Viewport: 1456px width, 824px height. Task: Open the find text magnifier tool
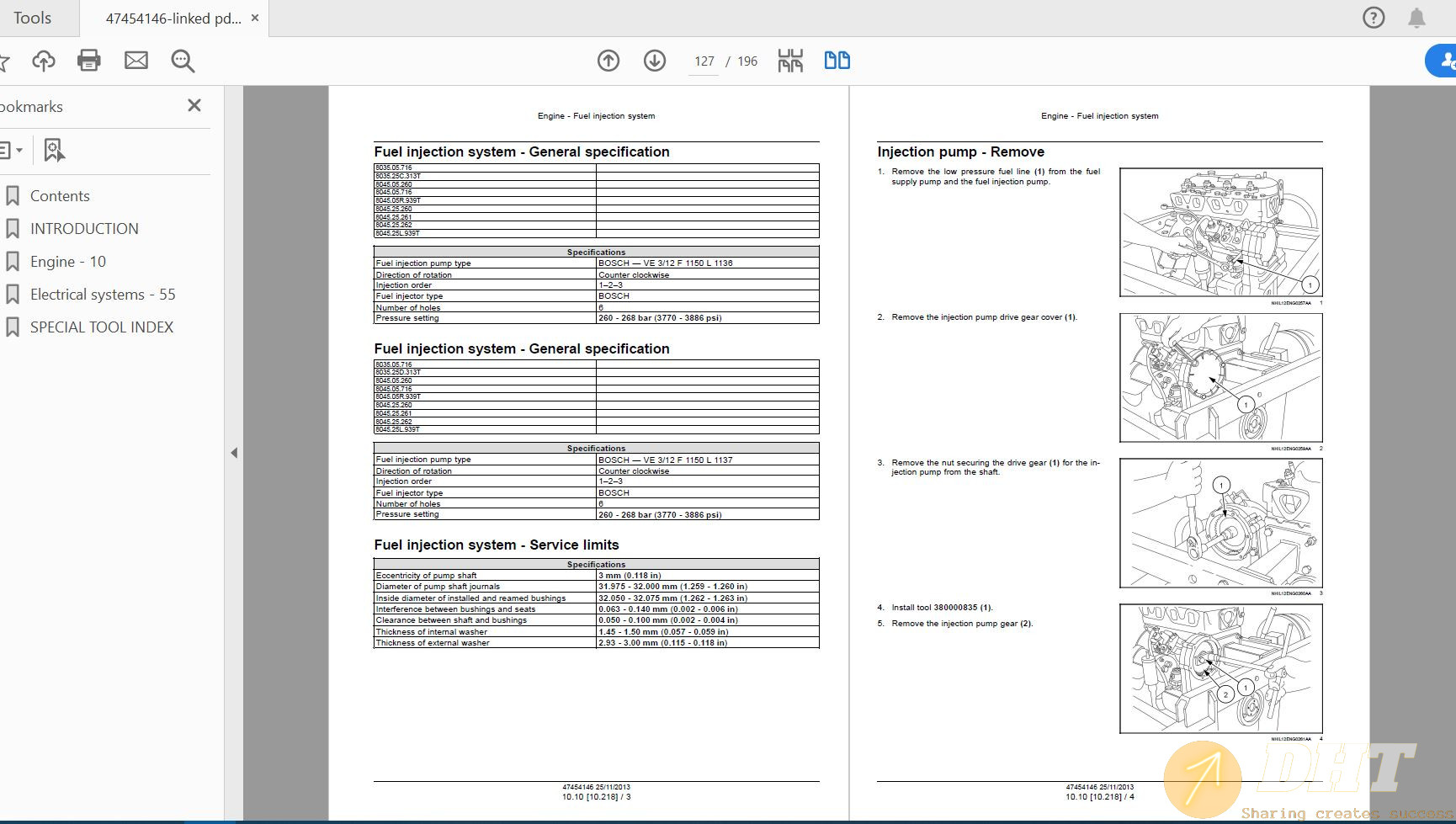point(183,61)
